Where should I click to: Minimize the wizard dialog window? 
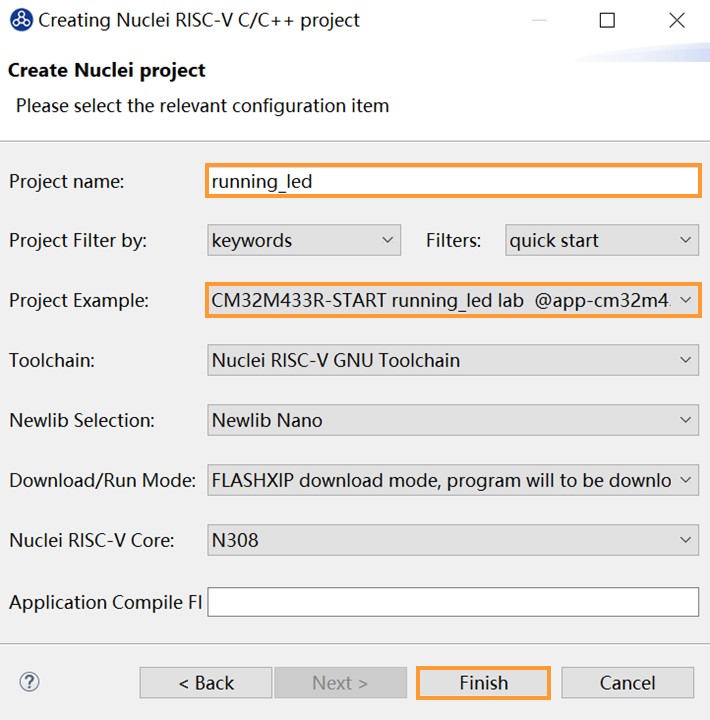(539, 20)
